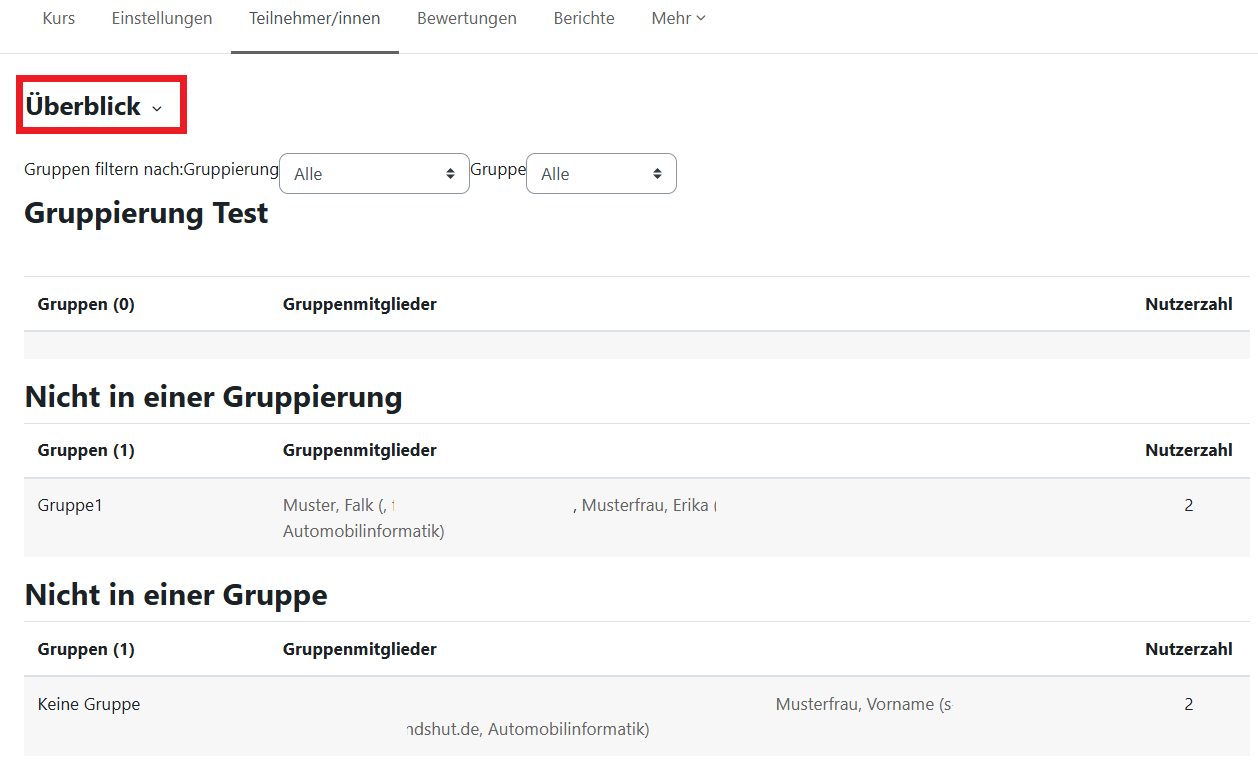Image resolution: width=1258 pixels, height=765 pixels.
Task: Click the Muster, Falk member link
Action: click(324, 505)
